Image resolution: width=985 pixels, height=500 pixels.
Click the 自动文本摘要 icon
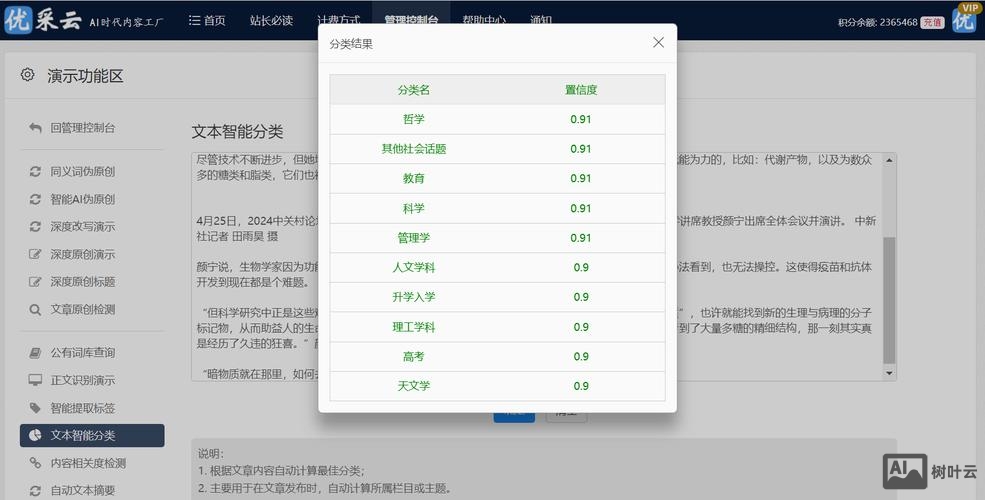35,490
